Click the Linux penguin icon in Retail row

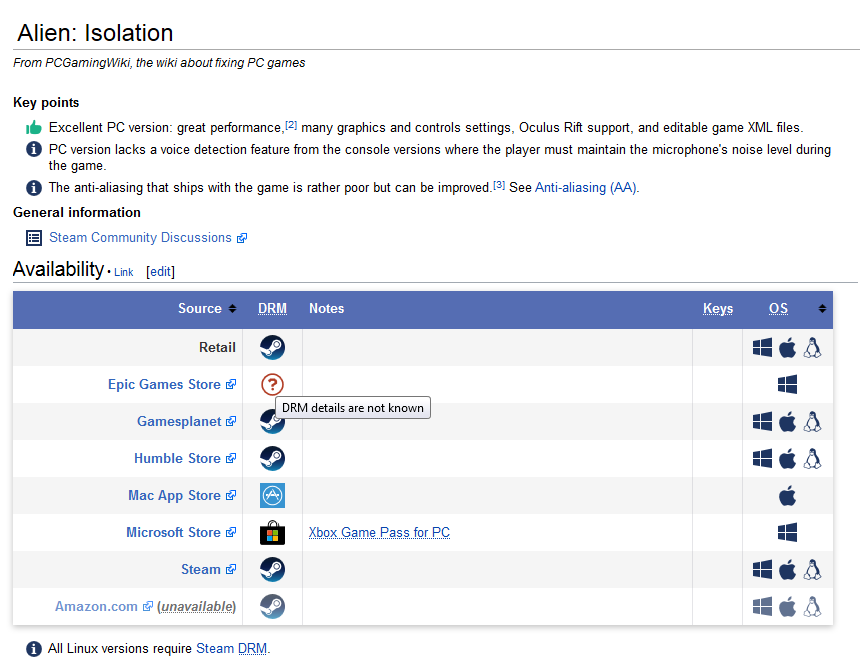pos(812,347)
